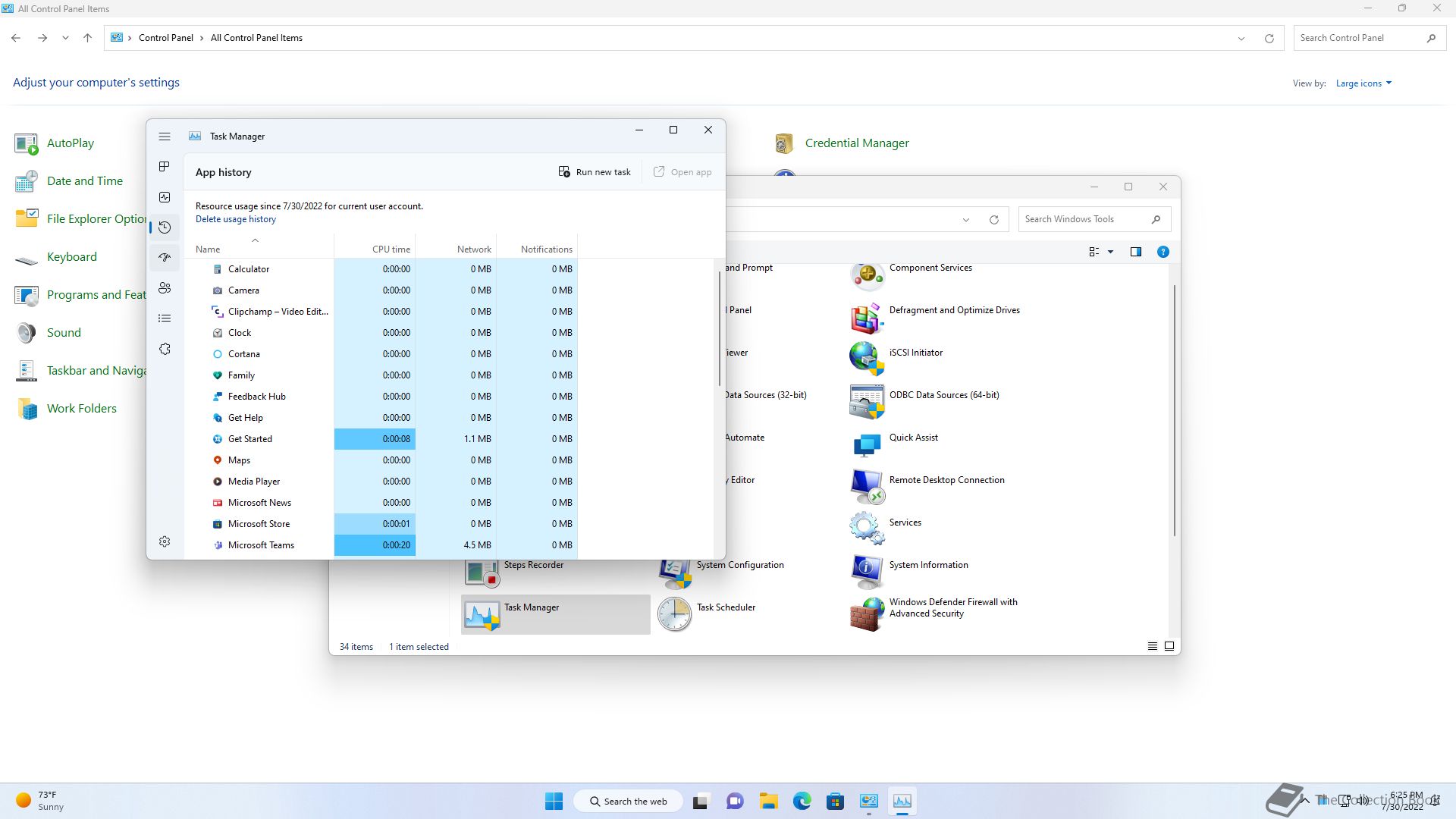This screenshot has height=819, width=1456.
Task: Select Microsoft Store row in App history
Action: [381, 524]
